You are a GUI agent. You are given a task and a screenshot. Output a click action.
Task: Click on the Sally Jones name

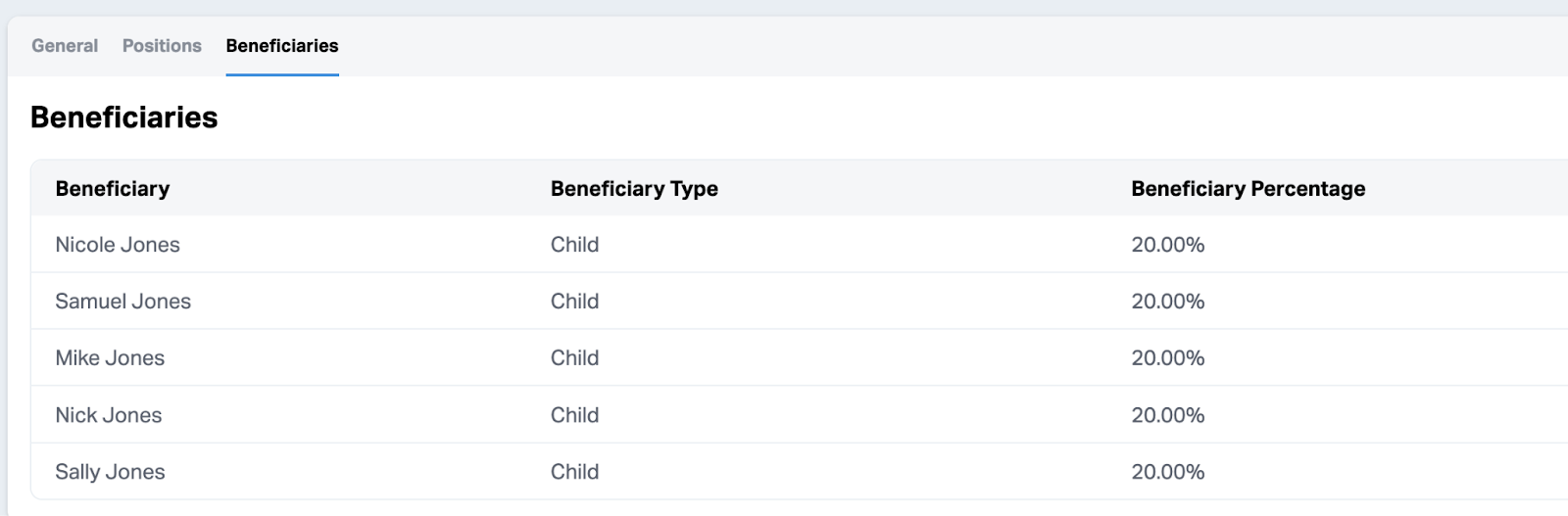(110, 472)
